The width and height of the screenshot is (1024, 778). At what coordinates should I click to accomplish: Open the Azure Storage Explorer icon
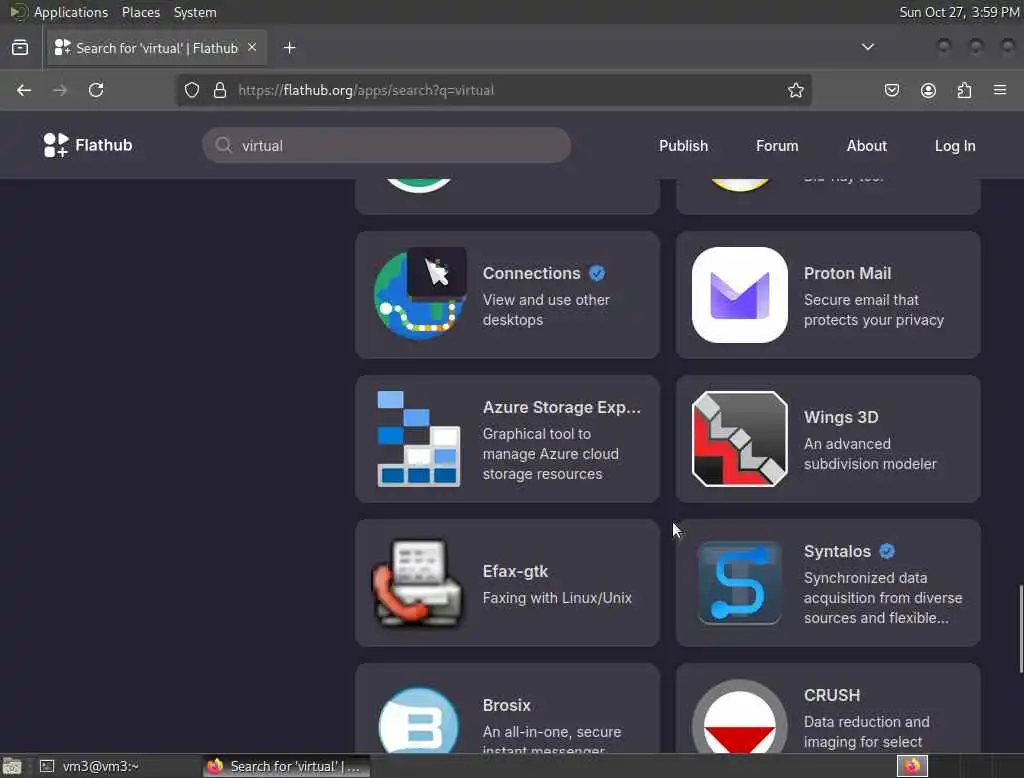tap(419, 438)
